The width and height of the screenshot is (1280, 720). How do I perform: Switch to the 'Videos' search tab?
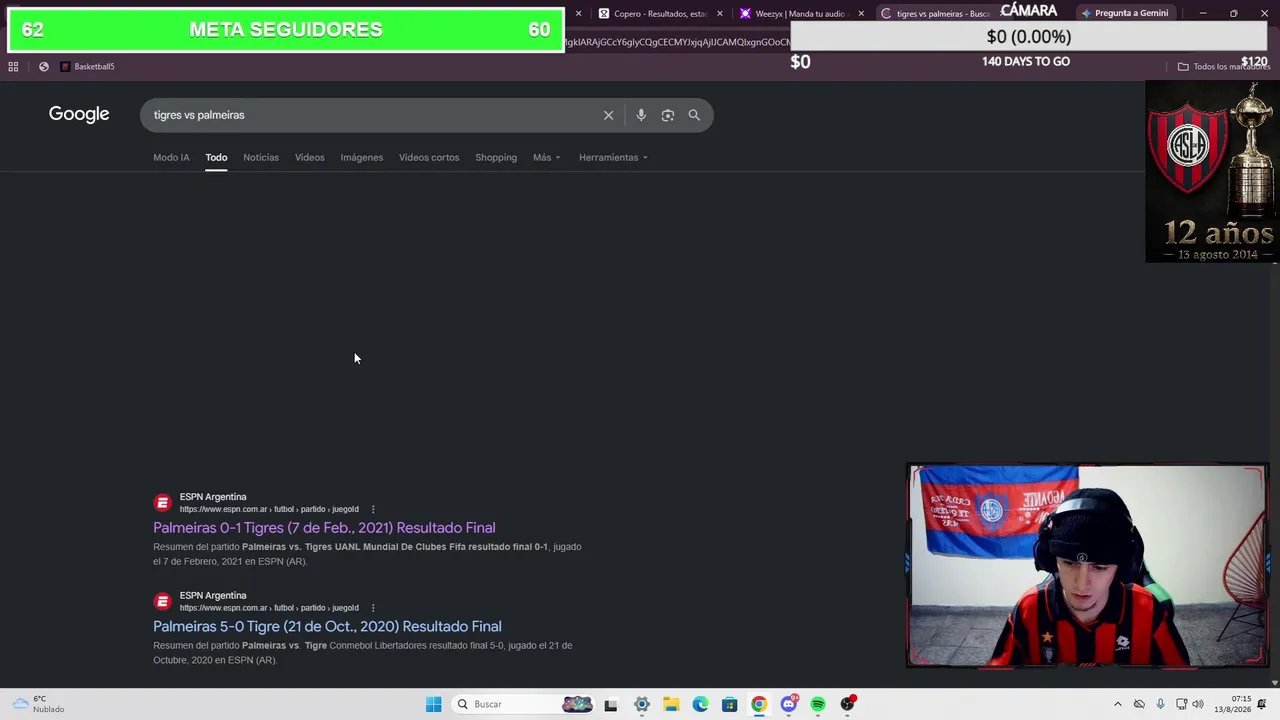310,158
